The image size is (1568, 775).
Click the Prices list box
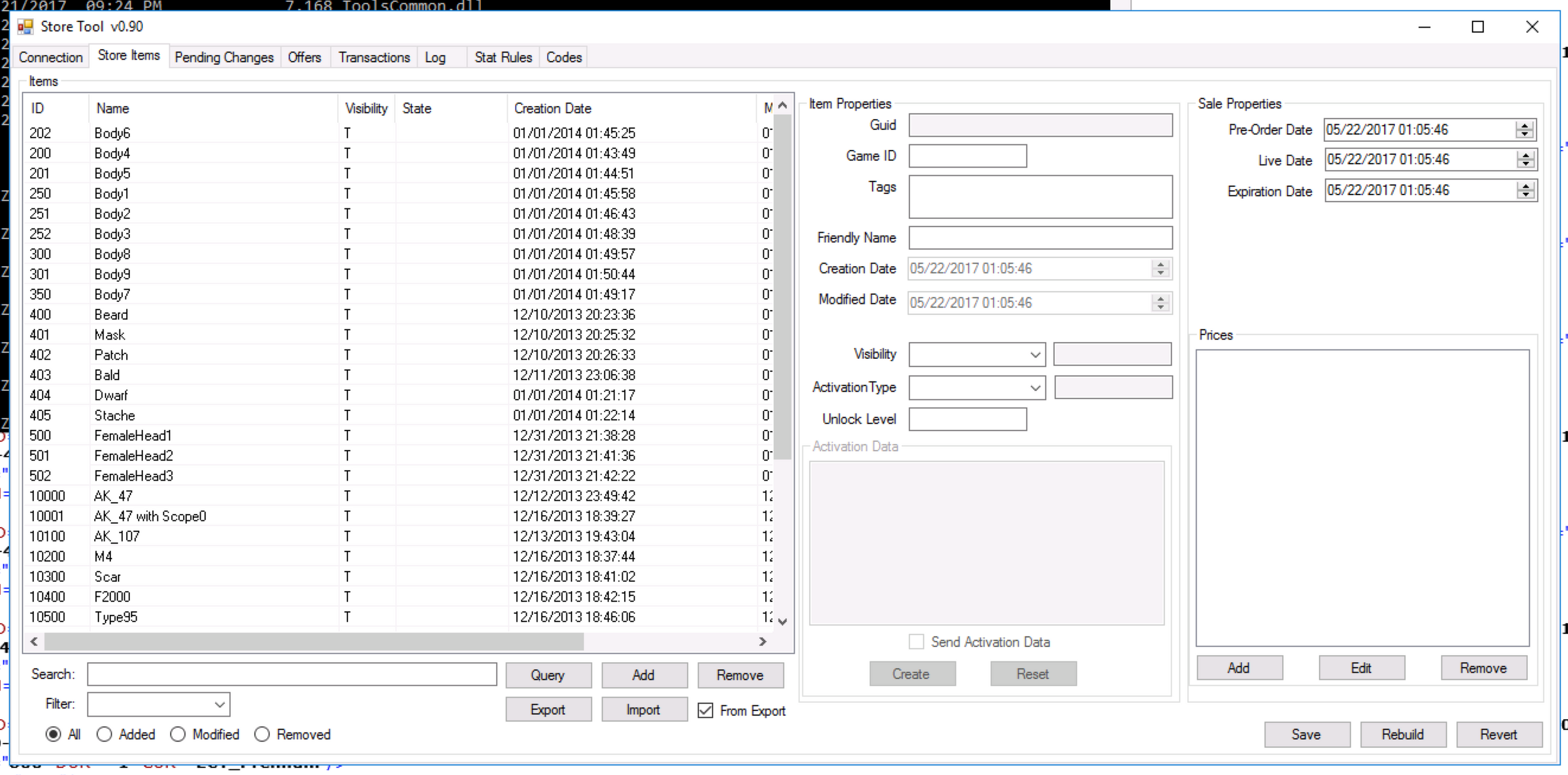[x=1362, y=498]
